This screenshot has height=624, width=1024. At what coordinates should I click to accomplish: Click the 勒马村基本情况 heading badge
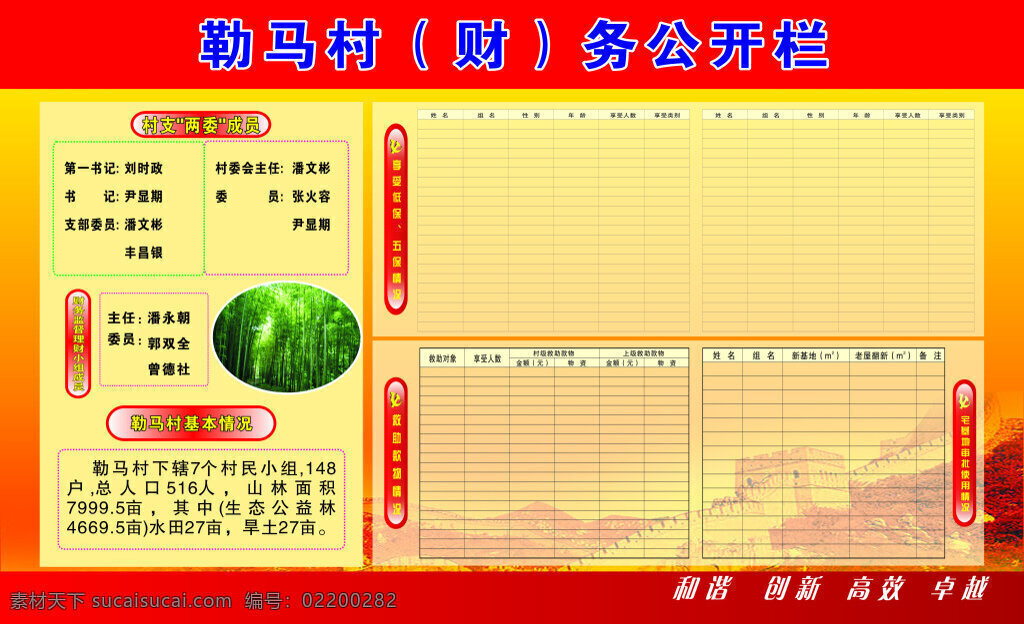191,423
